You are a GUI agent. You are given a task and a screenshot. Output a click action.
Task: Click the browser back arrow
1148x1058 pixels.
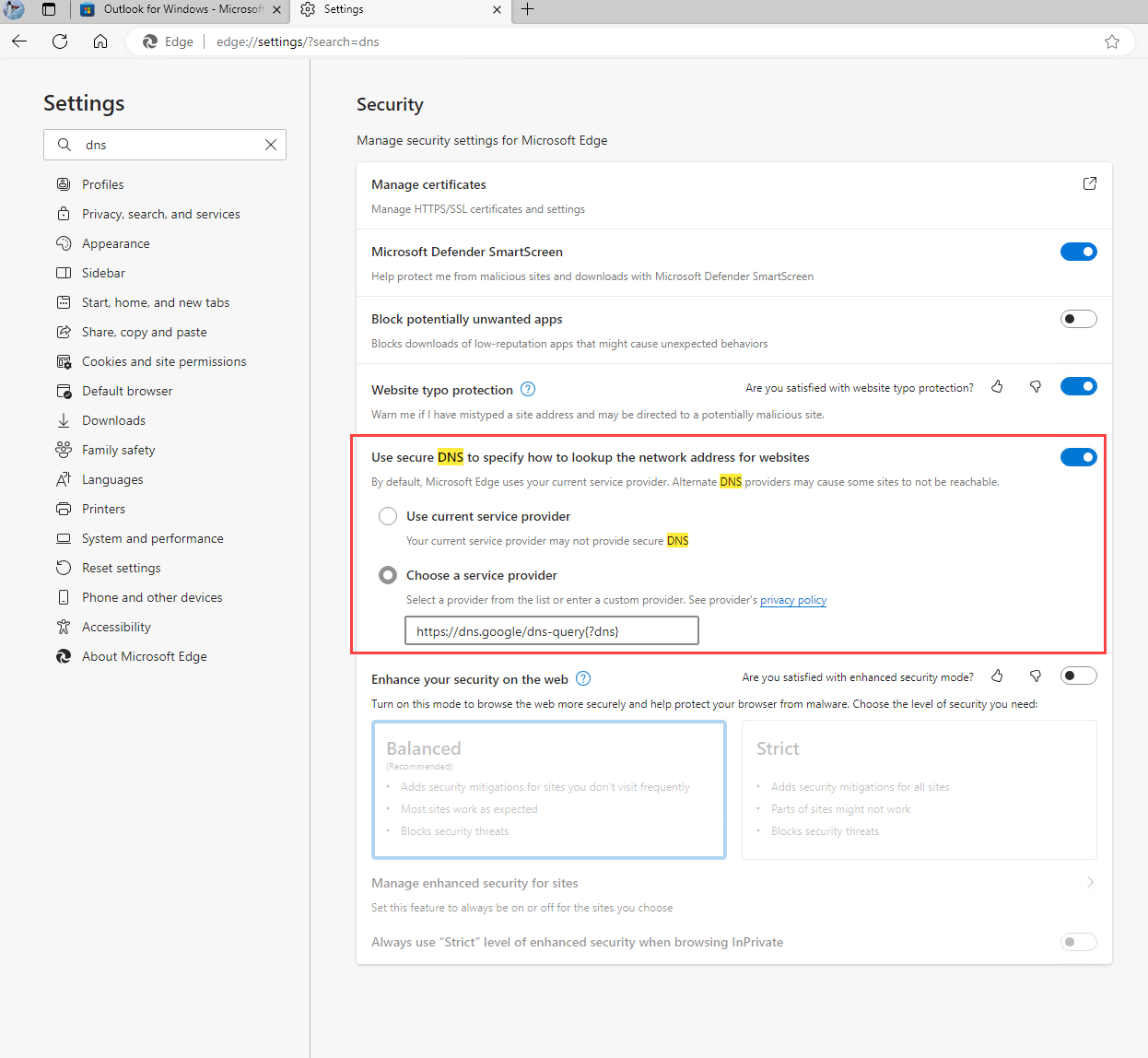coord(19,41)
